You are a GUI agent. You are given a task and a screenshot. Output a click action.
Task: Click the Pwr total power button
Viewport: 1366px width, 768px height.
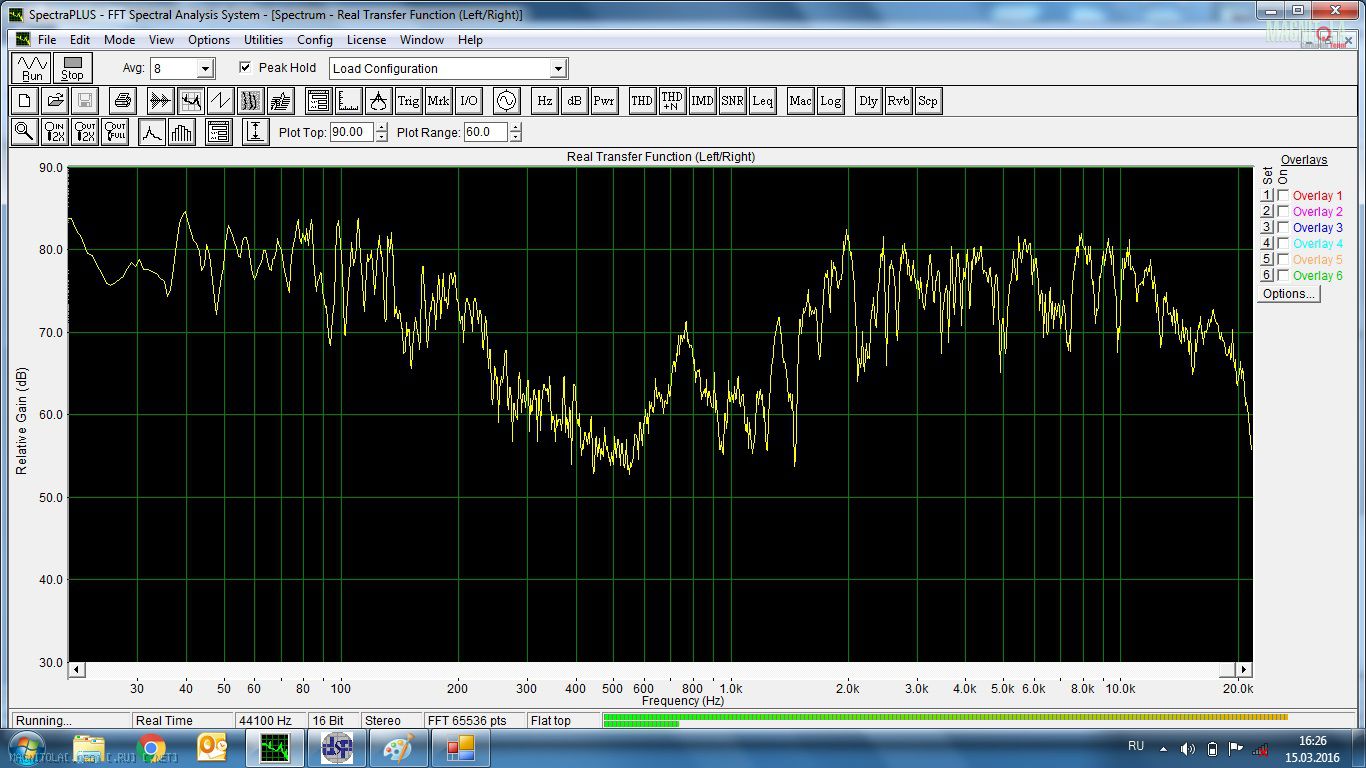[x=604, y=101]
